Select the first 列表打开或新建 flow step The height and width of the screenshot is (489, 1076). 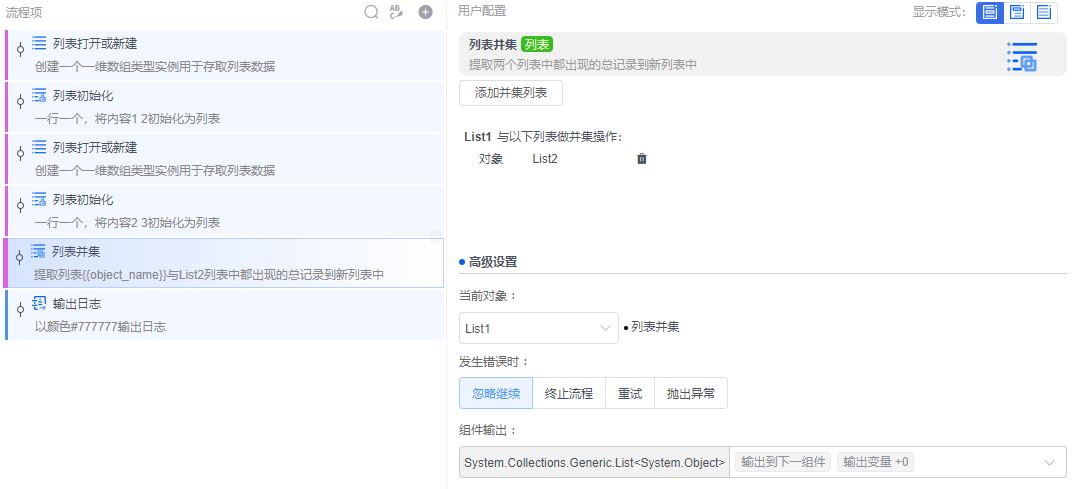(224, 55)
